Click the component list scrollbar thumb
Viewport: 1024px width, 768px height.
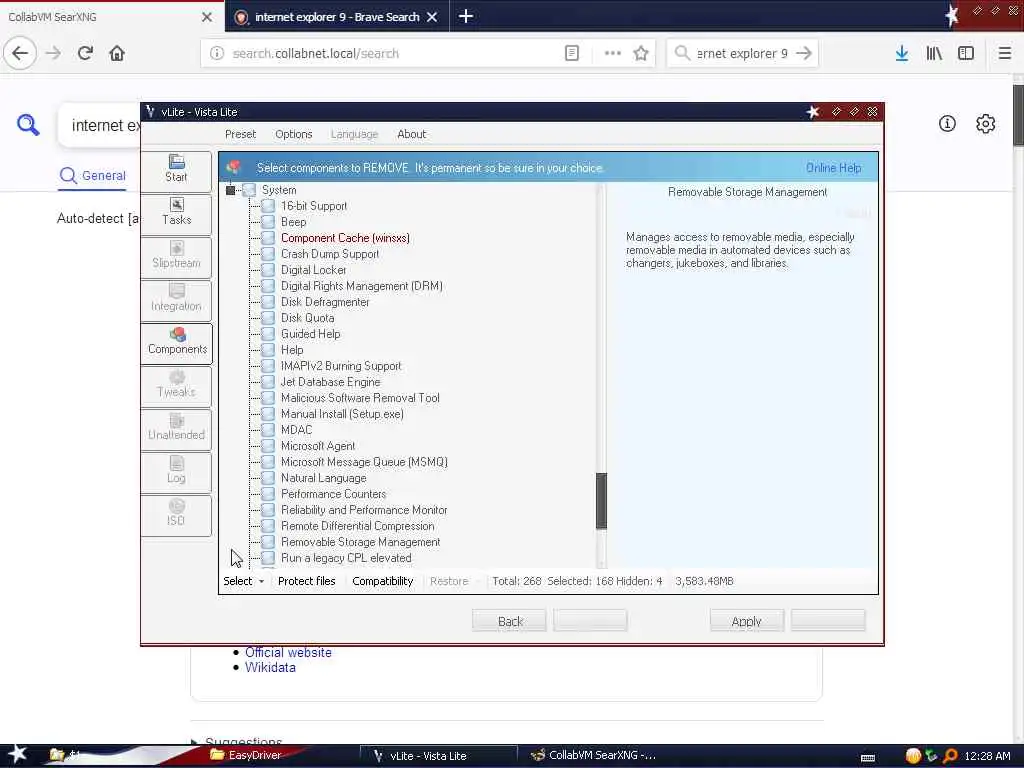[601, 500]
